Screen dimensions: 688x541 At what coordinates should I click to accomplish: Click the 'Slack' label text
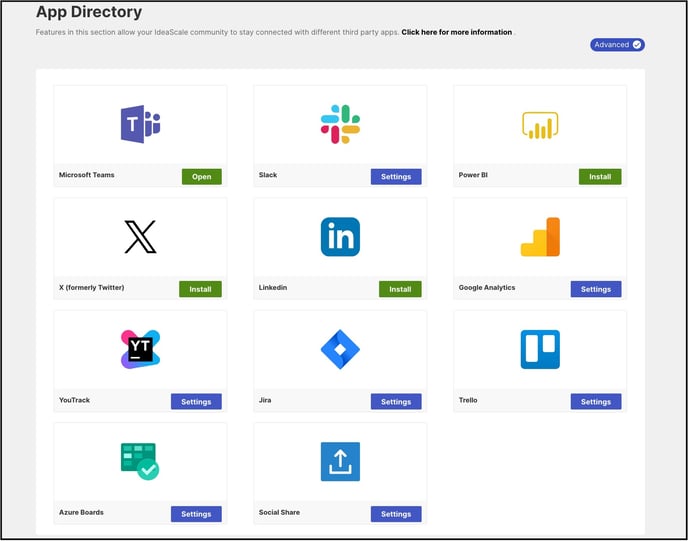(268, 175)
